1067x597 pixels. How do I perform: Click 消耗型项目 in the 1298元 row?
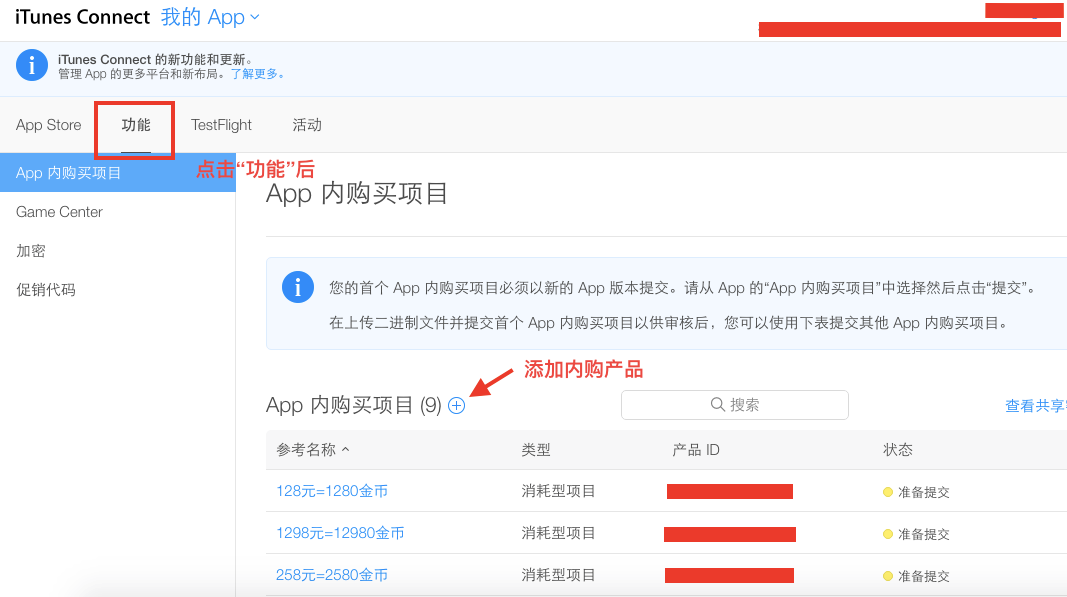(559, 534)
